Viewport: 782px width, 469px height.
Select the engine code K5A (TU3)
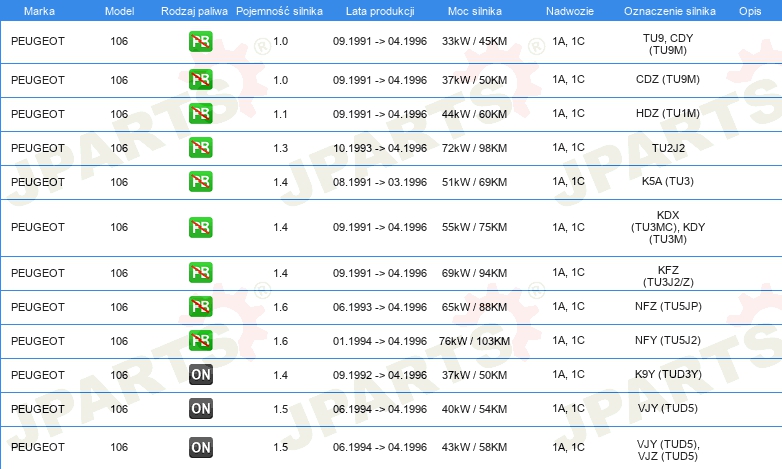click(668, 181)
